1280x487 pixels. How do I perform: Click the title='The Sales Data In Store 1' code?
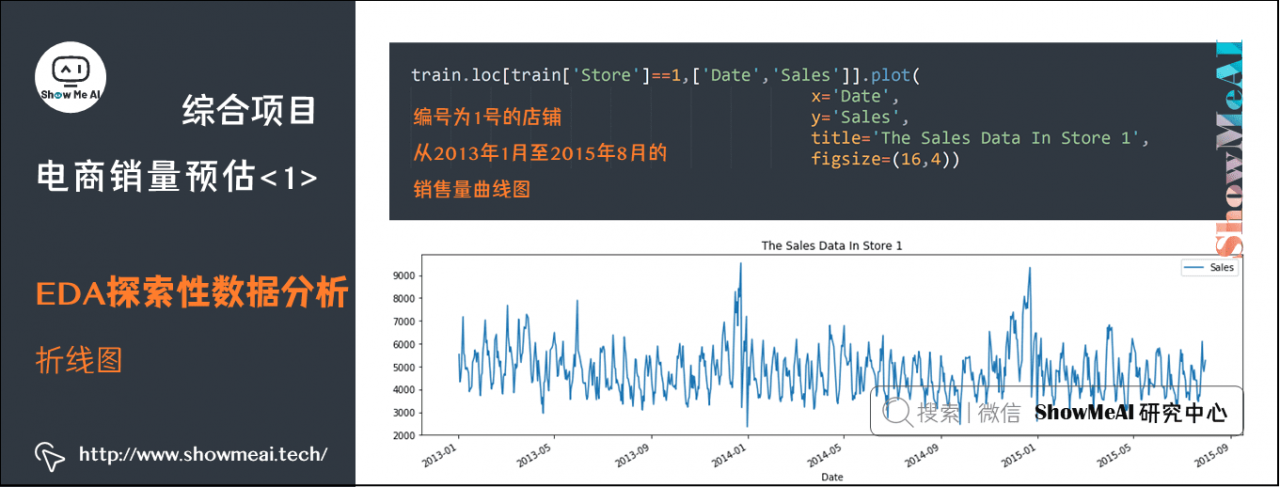coord(980,138)
